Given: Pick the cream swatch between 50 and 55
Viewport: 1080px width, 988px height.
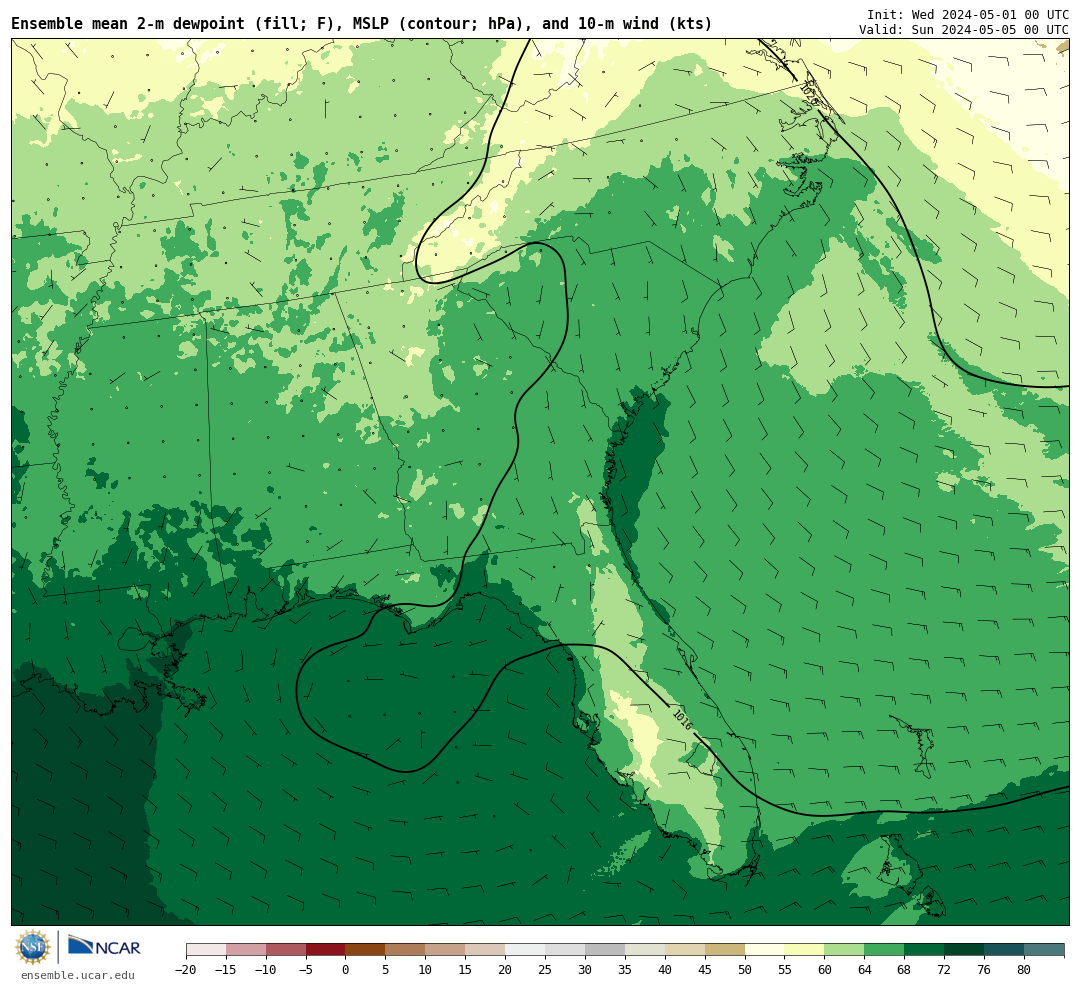Looking at the screenshot, I should [765, 950].
